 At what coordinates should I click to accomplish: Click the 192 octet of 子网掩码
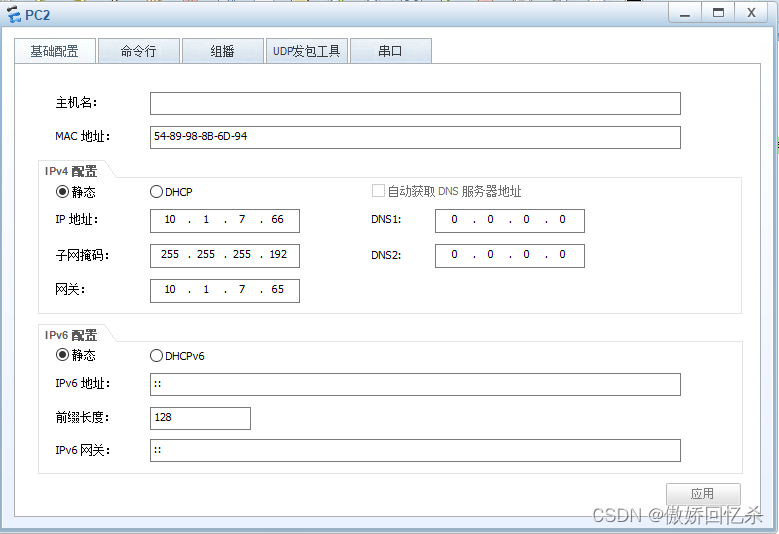(278, 254)
